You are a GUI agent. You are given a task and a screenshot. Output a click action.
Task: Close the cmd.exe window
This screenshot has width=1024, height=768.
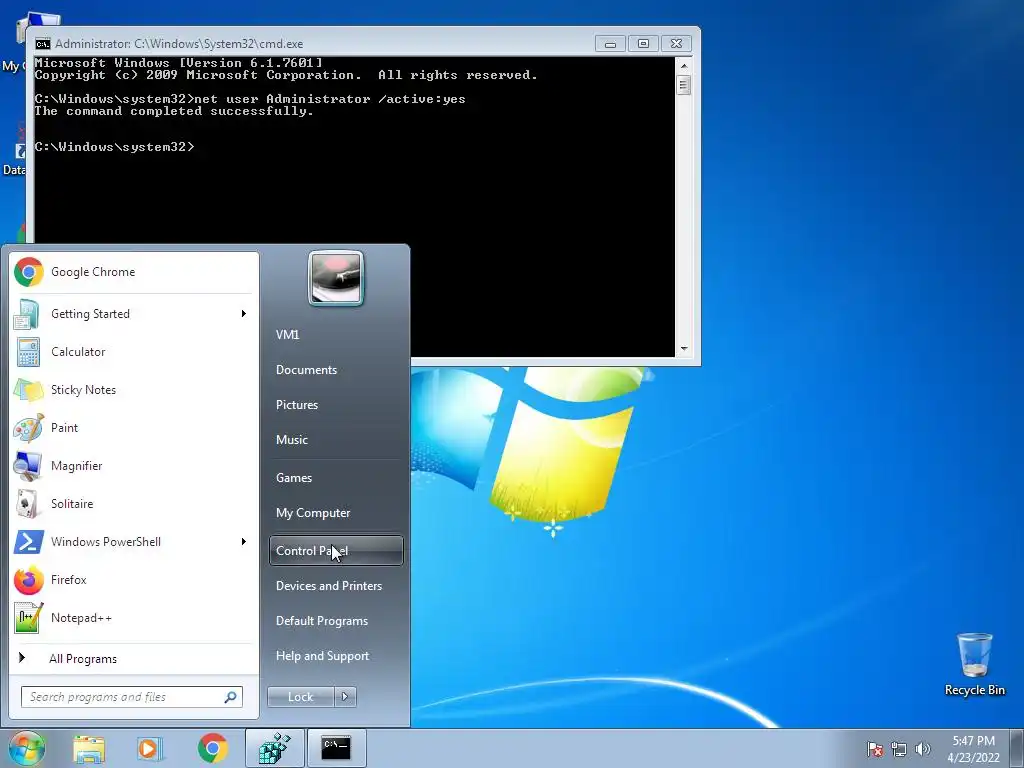click(x=677, y=44)
